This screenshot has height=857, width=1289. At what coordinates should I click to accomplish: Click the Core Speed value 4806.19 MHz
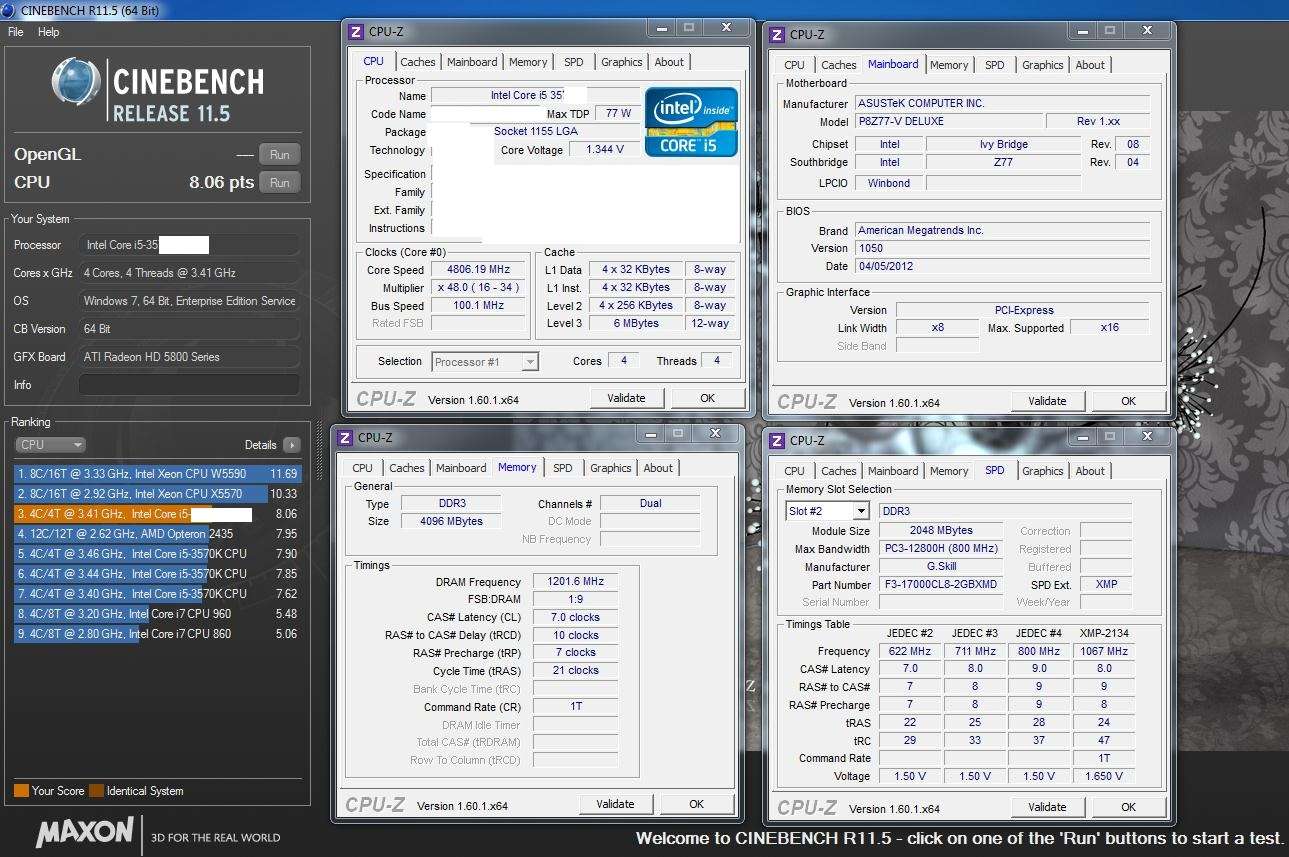tap(480, 270)
